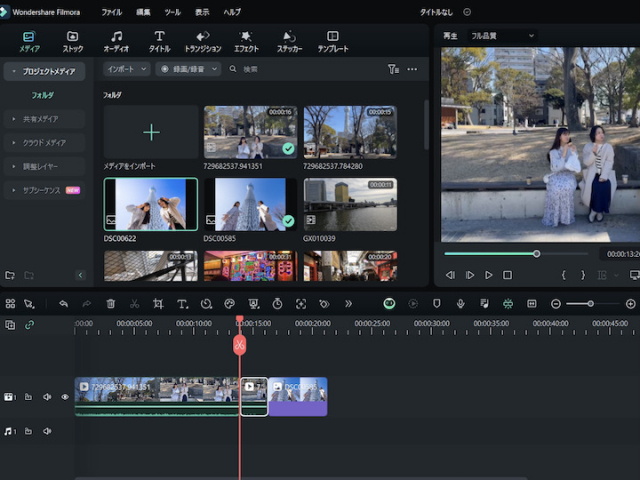Screen dimensions: 640x480
Task: Expand the 共有メディア tree item
Action: (42, 119)
